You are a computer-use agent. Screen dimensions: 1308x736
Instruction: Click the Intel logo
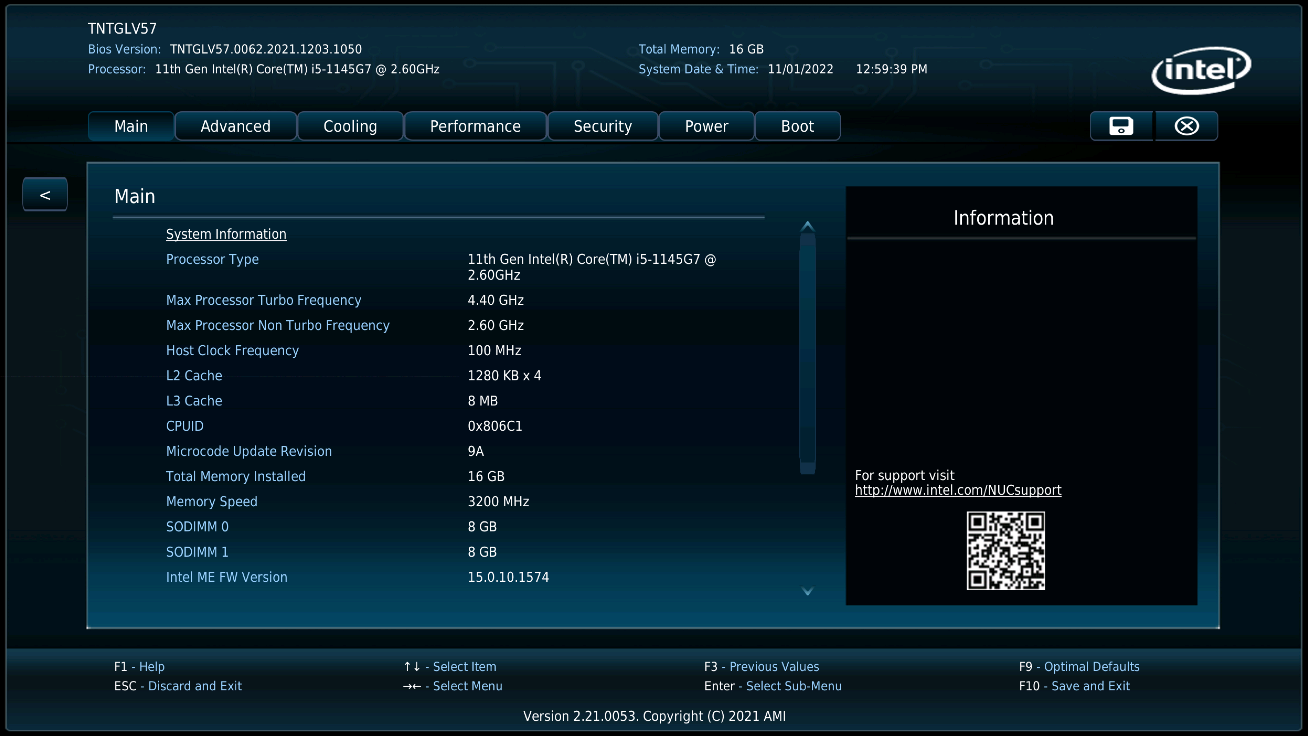1200,70
